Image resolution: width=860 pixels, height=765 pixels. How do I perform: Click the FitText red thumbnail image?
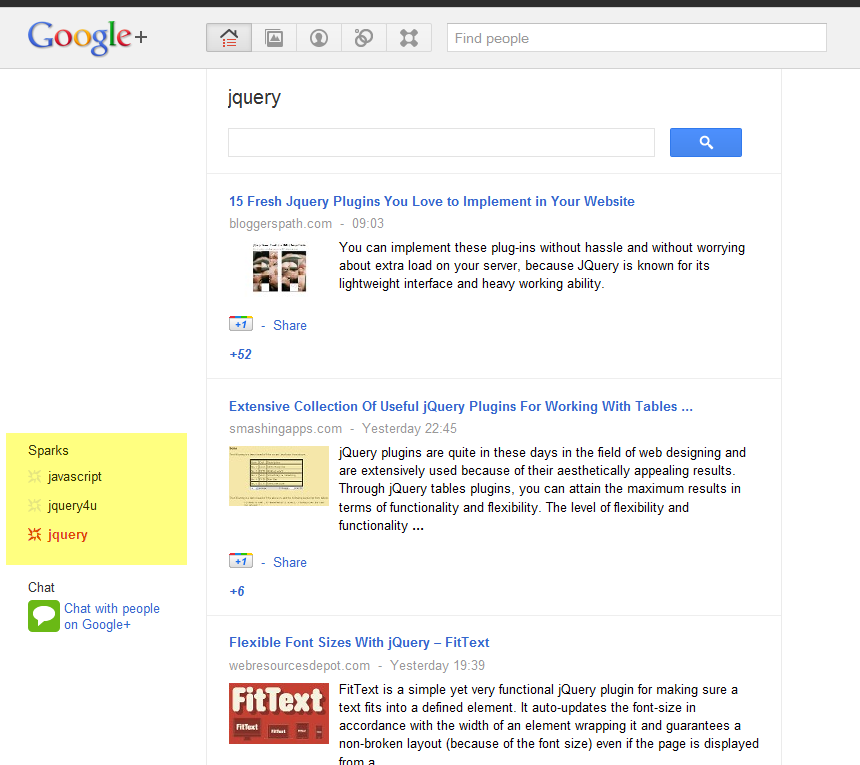click(x=278, y=713)
